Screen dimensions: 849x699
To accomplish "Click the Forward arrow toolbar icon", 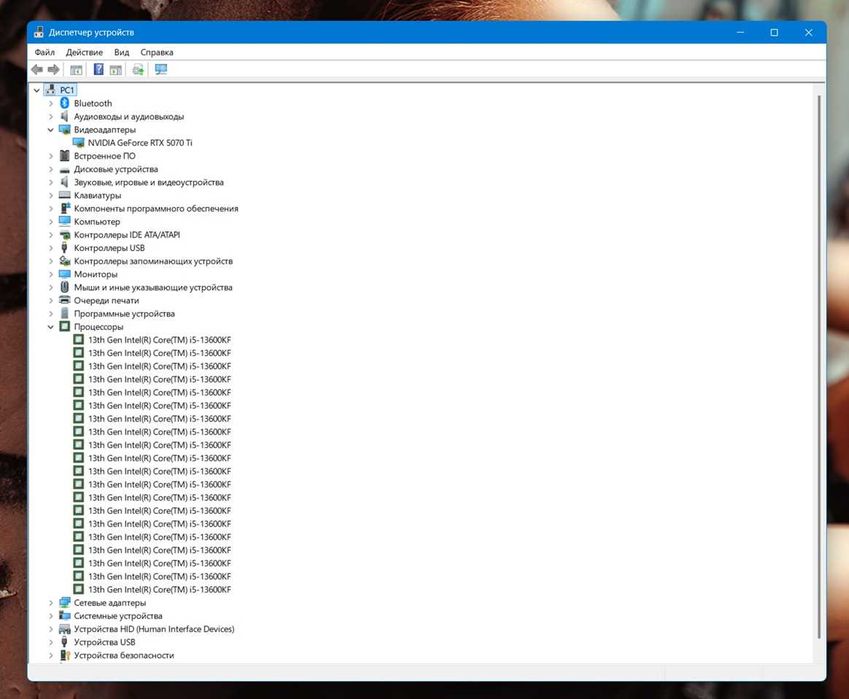I will [x=53, y=69].
